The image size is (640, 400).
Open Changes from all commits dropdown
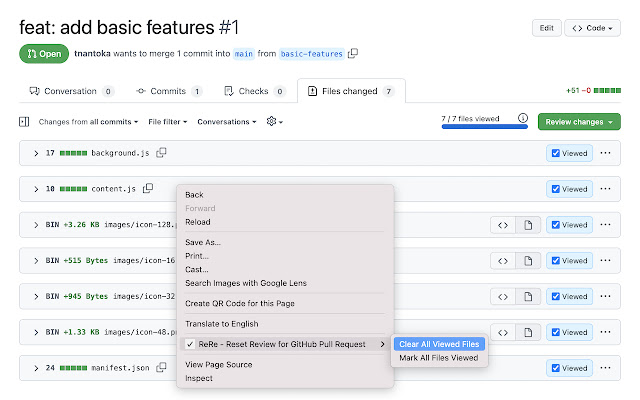click(88, 122)
